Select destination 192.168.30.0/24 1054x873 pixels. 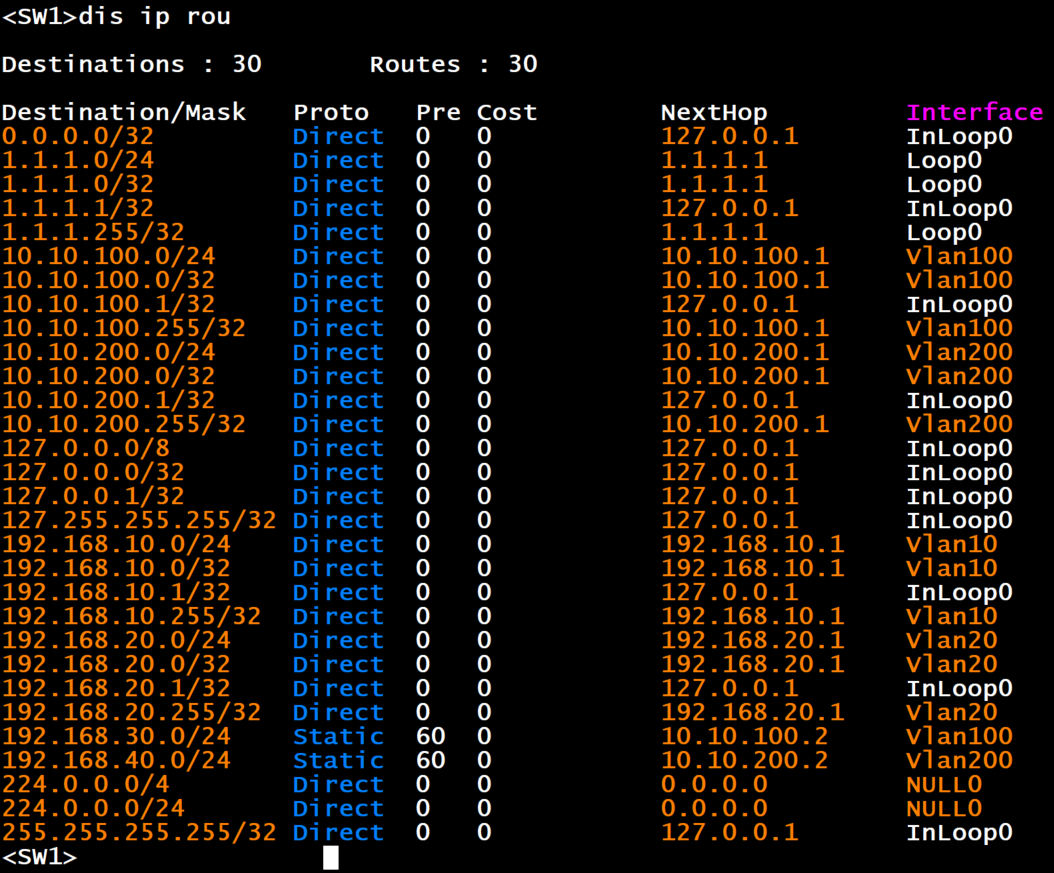116,737
